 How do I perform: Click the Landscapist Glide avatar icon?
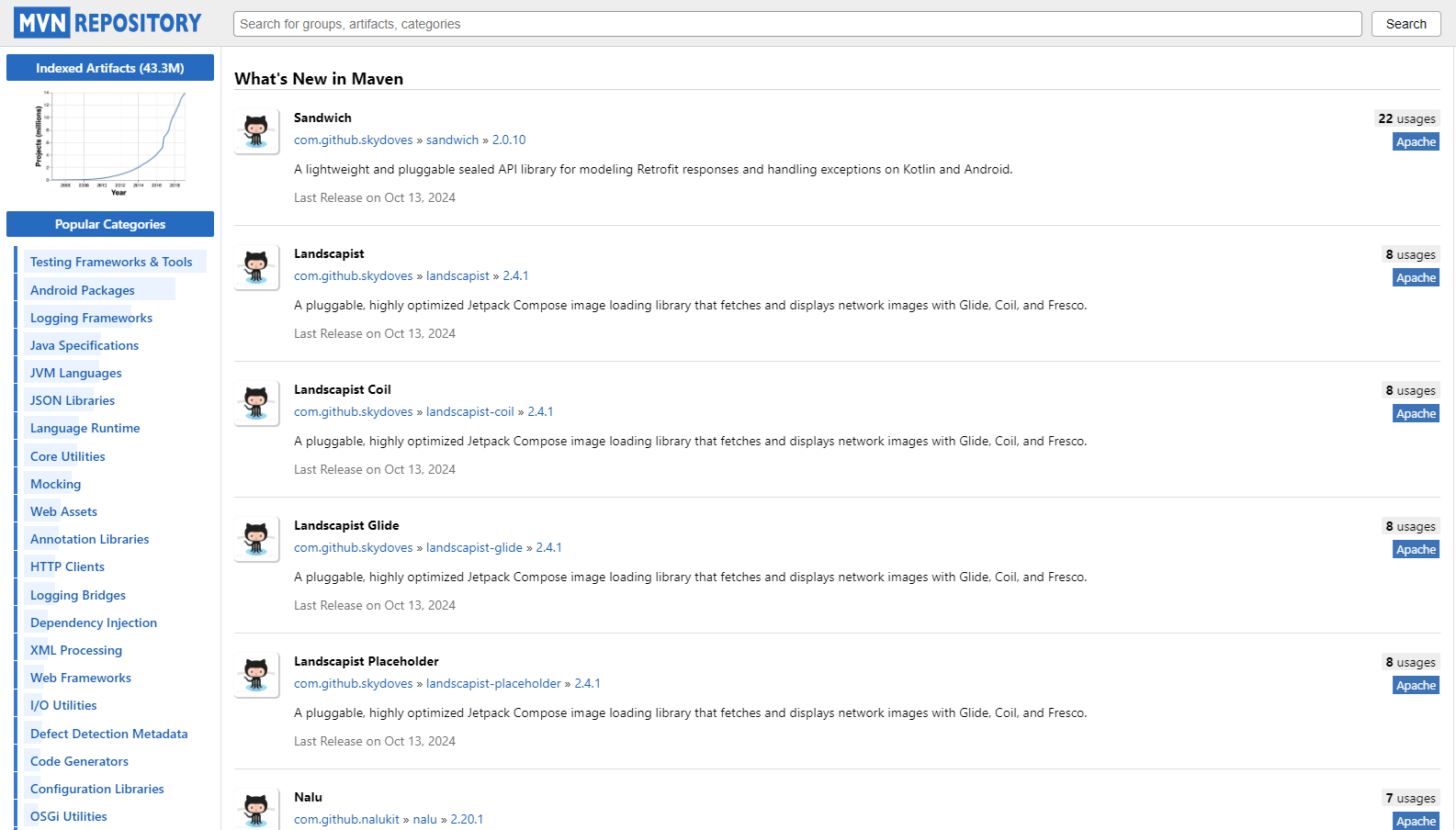tap(256, 540)
